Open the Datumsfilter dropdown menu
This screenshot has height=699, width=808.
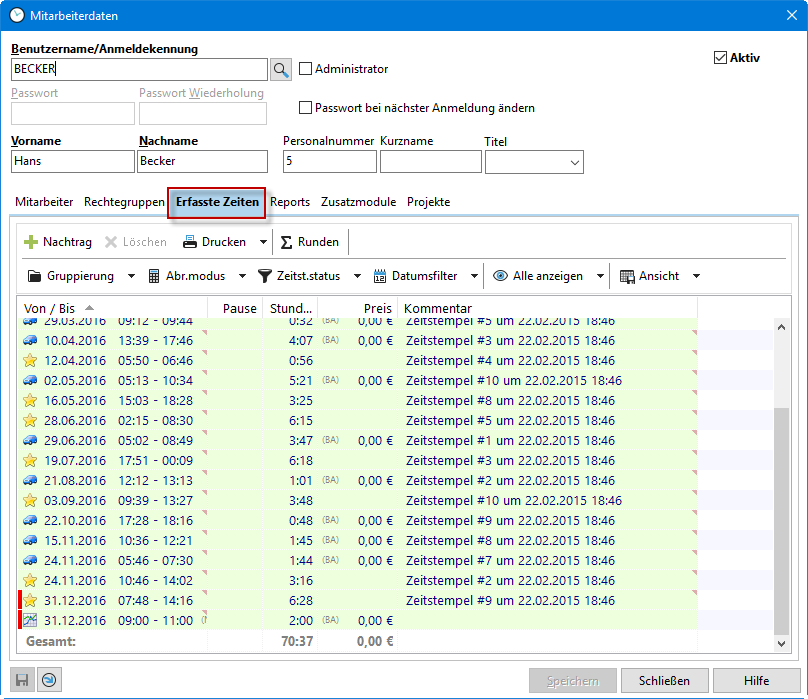[473, 276]
